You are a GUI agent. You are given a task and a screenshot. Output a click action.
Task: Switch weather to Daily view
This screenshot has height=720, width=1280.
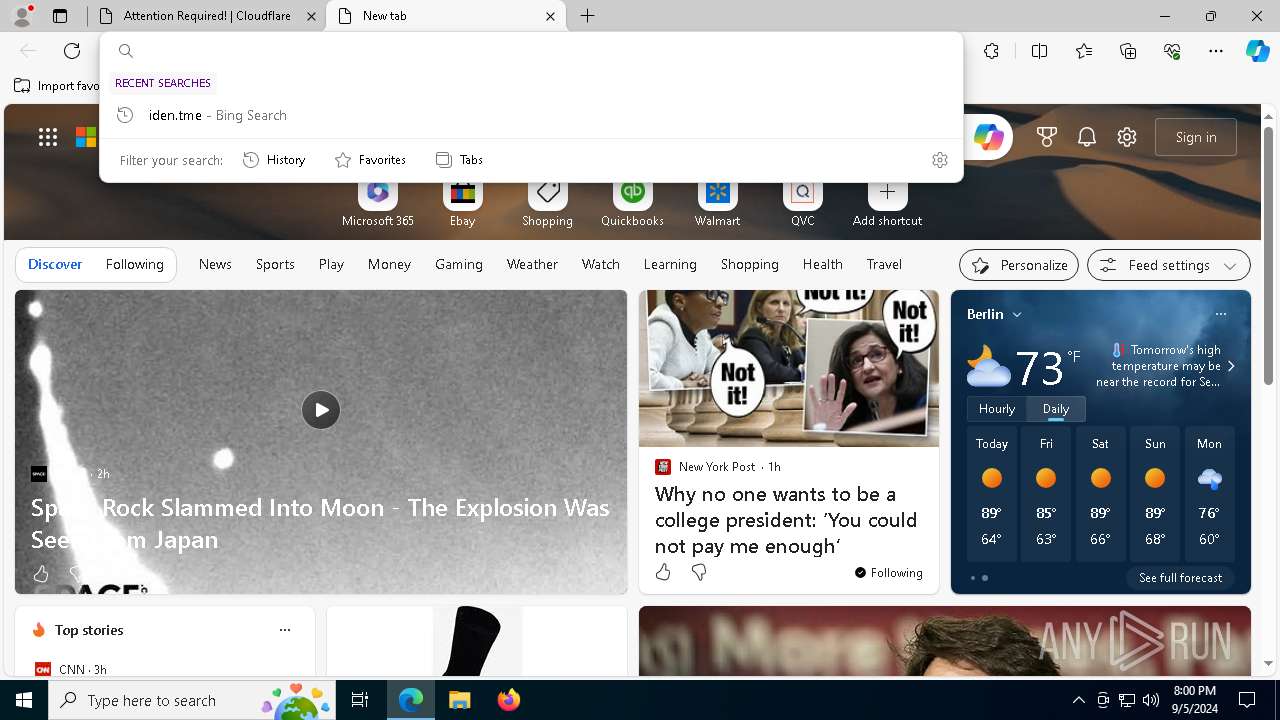[x=1056, y=409]
